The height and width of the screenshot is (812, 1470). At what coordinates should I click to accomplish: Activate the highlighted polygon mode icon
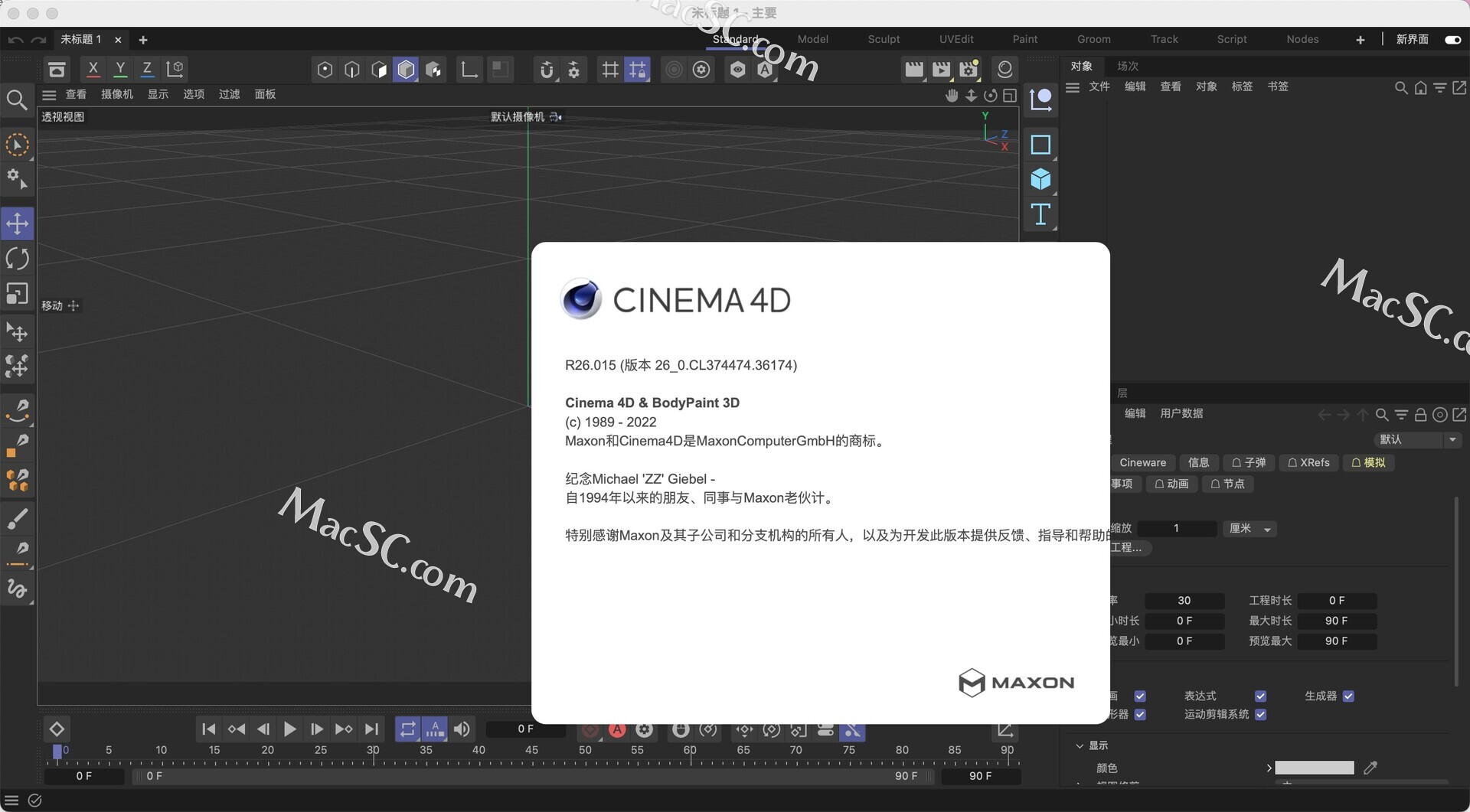pyautogui.click(x=406, y=70)
